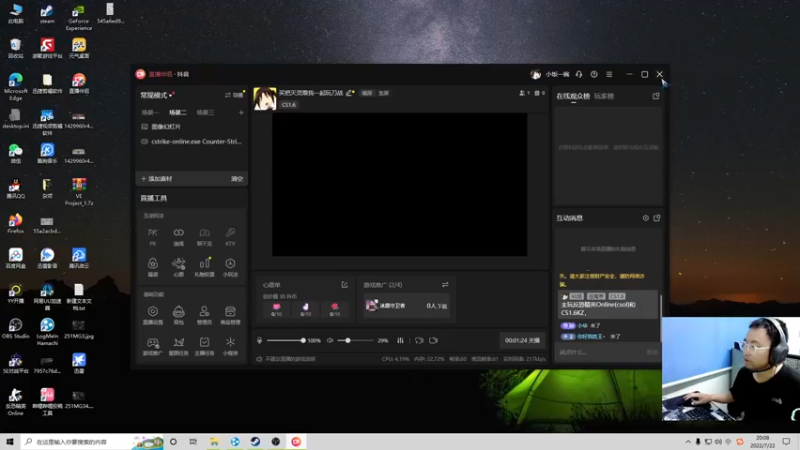800x450 pixels.
Task: Open Steam from the taskbar
Action: pos(255,442)
